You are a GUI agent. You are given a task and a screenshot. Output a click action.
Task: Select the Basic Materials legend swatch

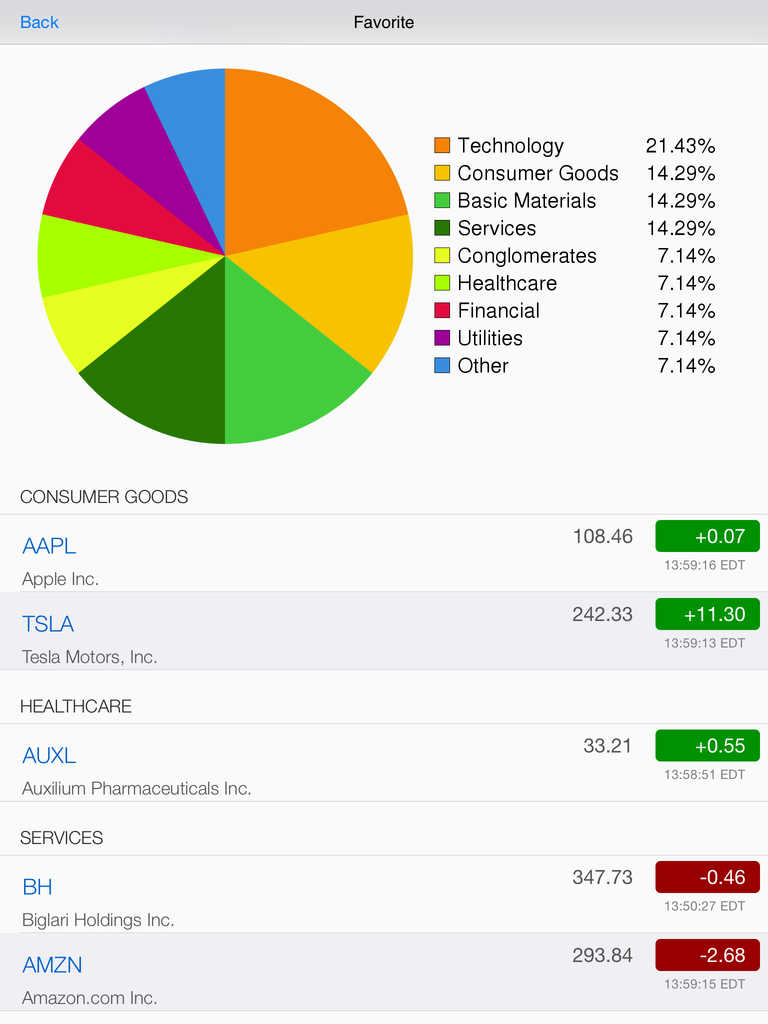pyautogui.click(x=442, y=201)
